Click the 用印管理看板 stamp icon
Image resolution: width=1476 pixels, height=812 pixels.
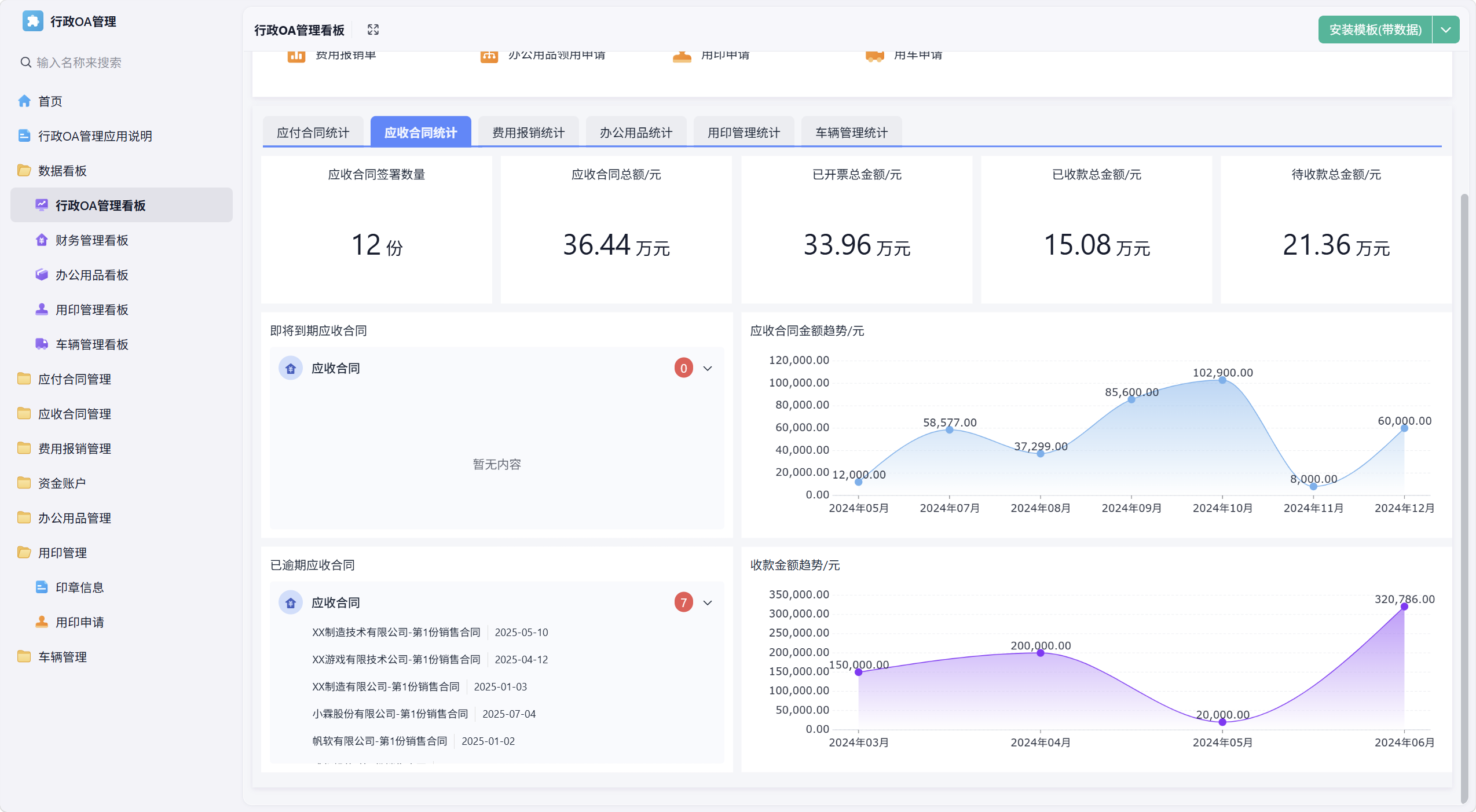[42, 309]
